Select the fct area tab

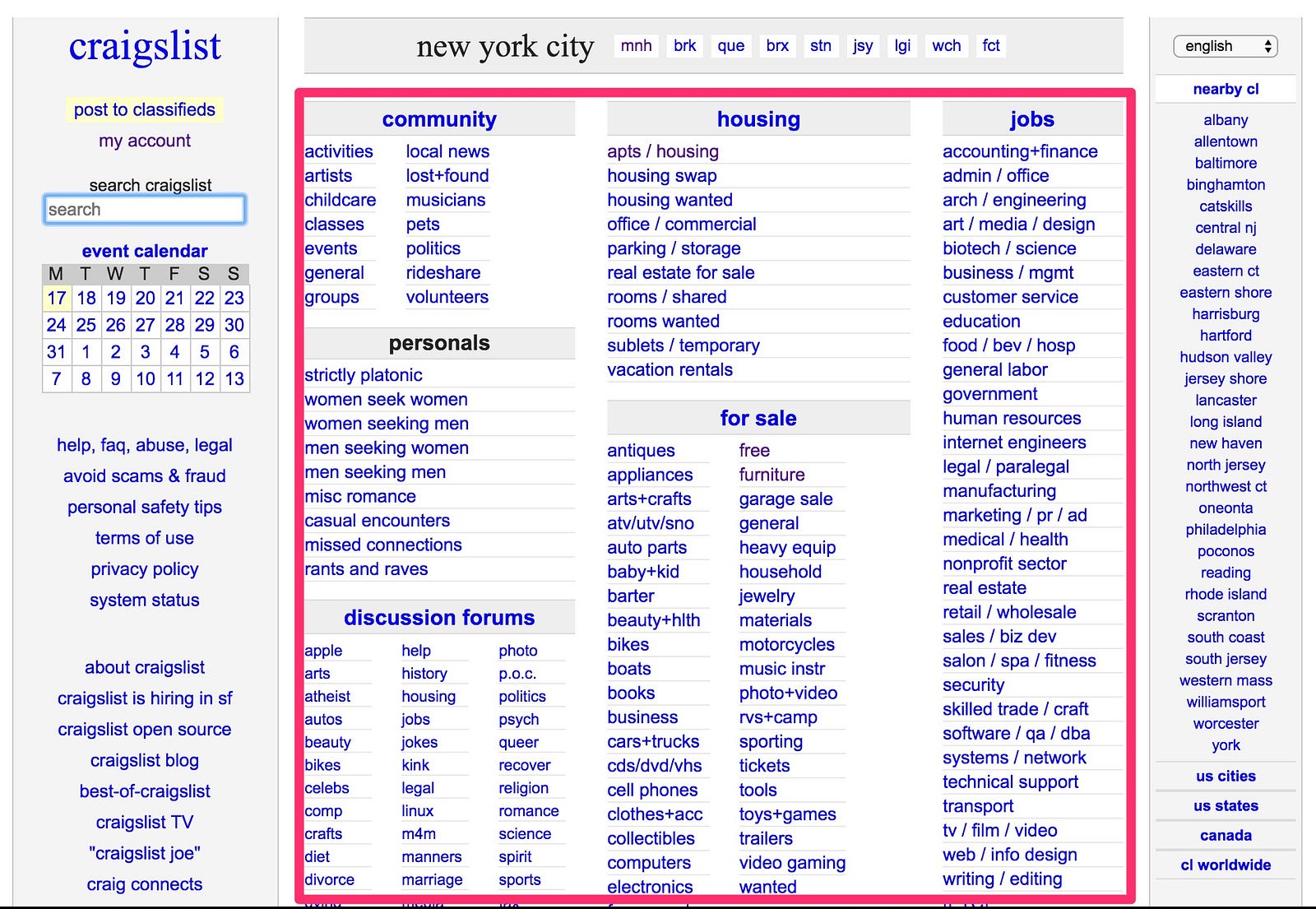click(x=991, y=46)
